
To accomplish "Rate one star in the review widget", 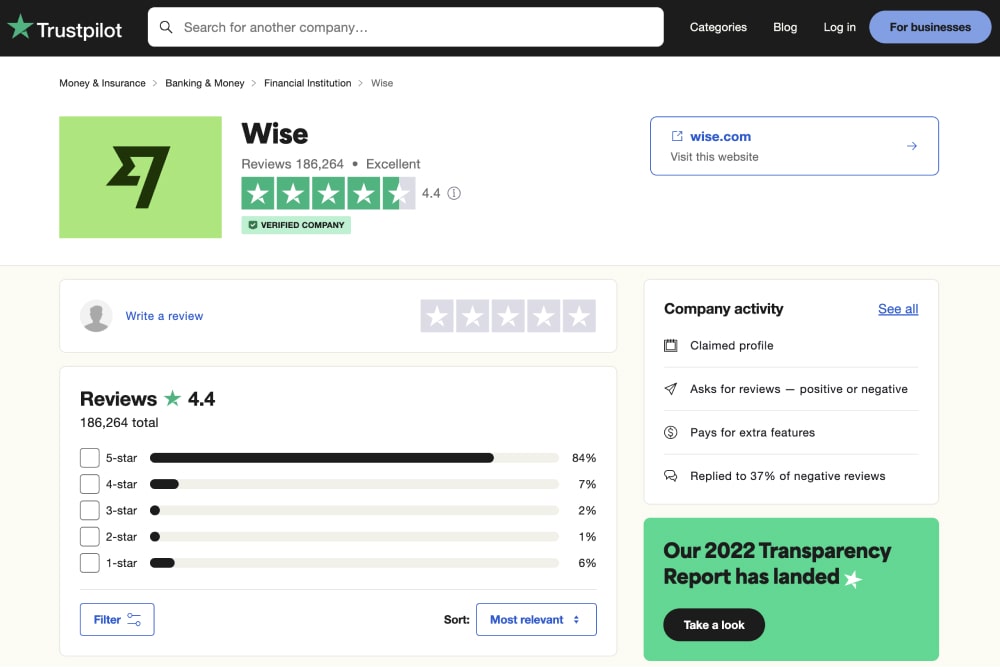I will pos(437,316).
